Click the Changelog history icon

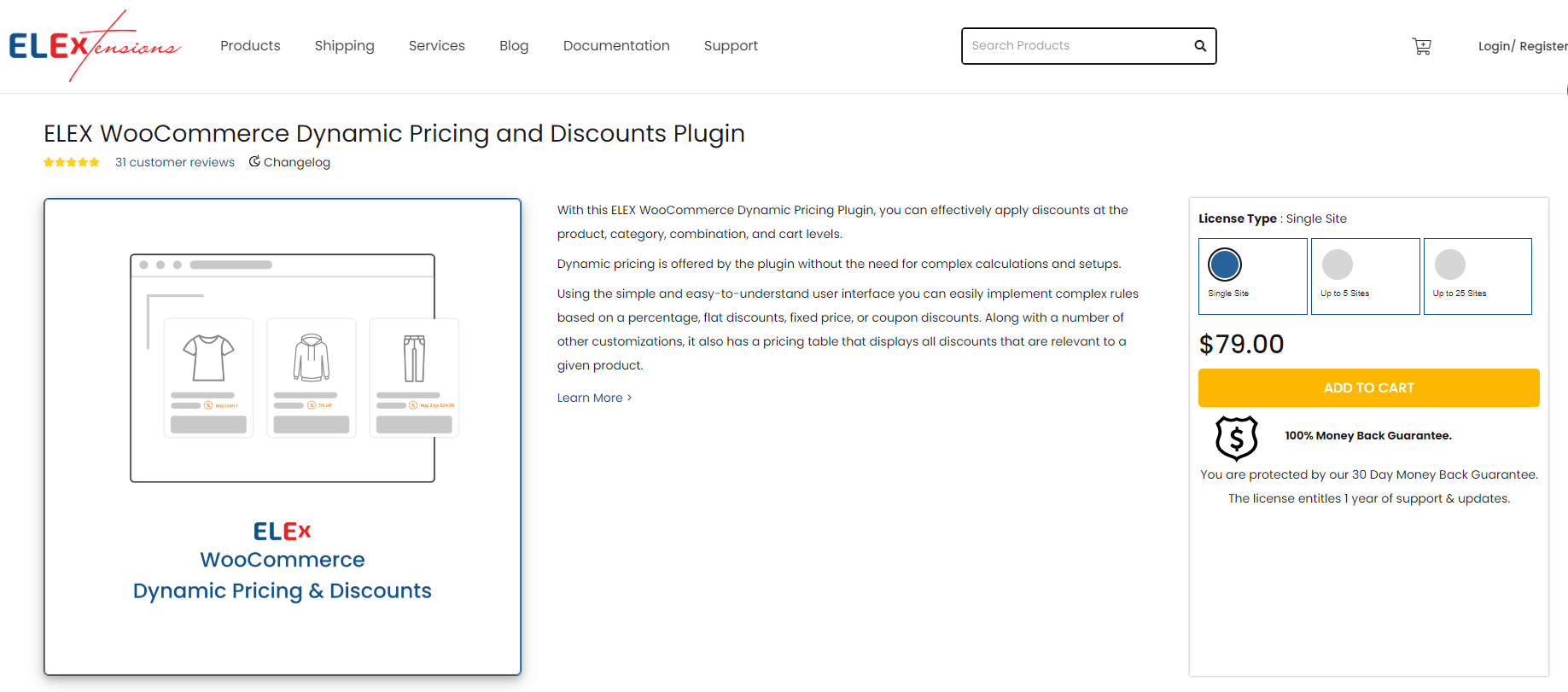point(254,161)
